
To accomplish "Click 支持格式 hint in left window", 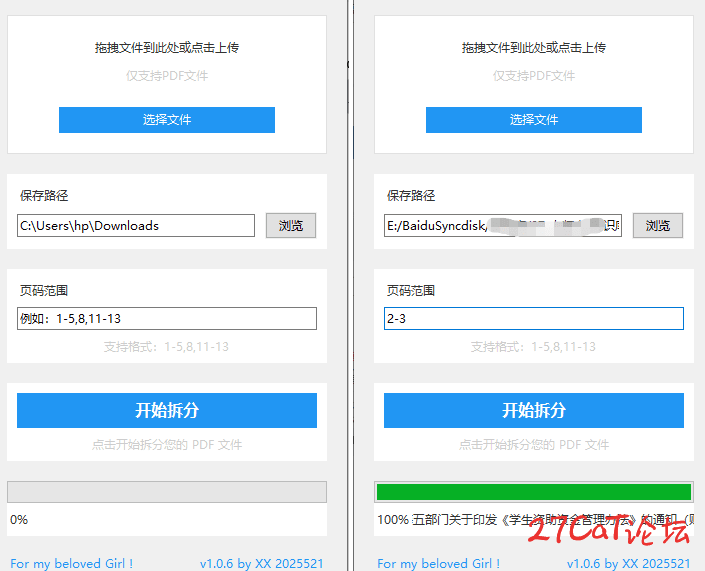I will [x=166, y=347].
